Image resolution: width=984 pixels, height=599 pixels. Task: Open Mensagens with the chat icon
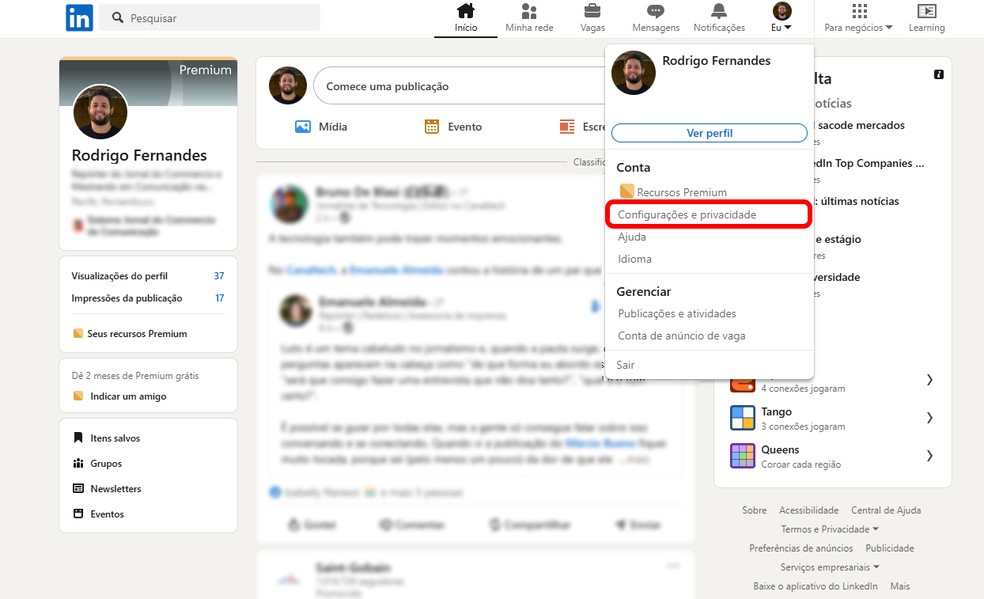(655, 17)
